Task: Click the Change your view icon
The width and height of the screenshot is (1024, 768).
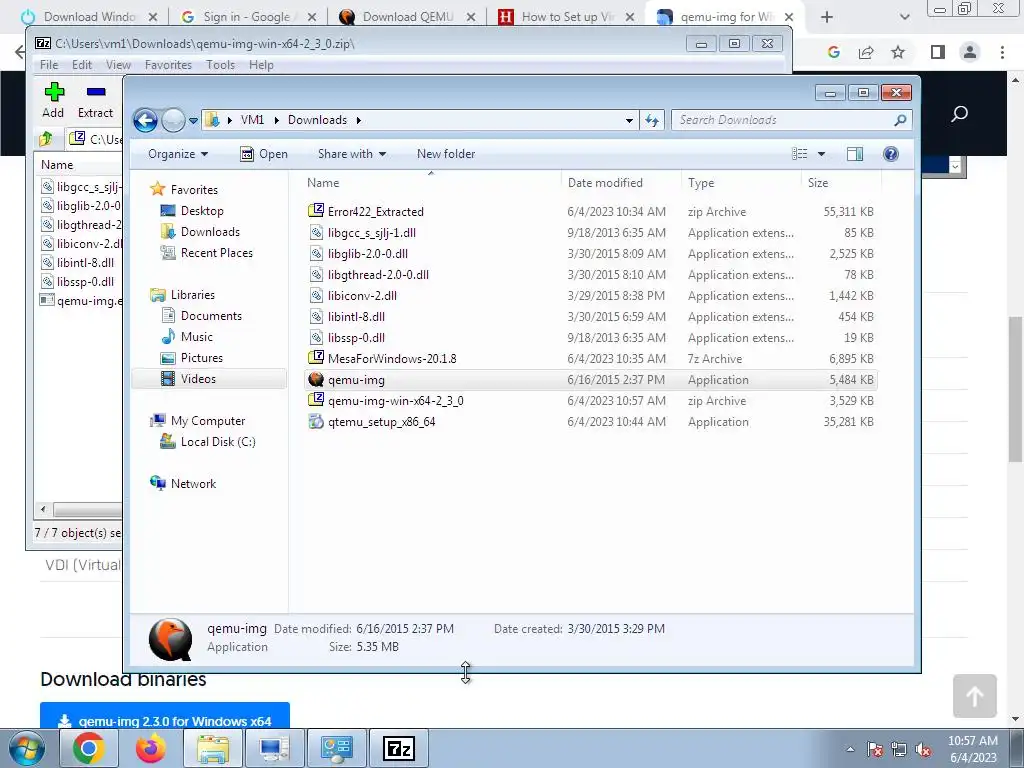Action: click(799, 153)
